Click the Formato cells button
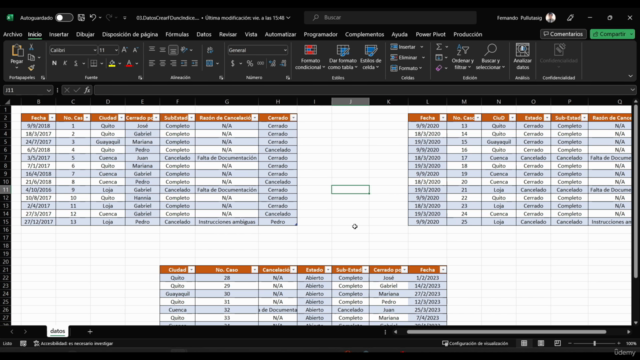The width and height of the screenshot is (640, 360). [407, 68]
